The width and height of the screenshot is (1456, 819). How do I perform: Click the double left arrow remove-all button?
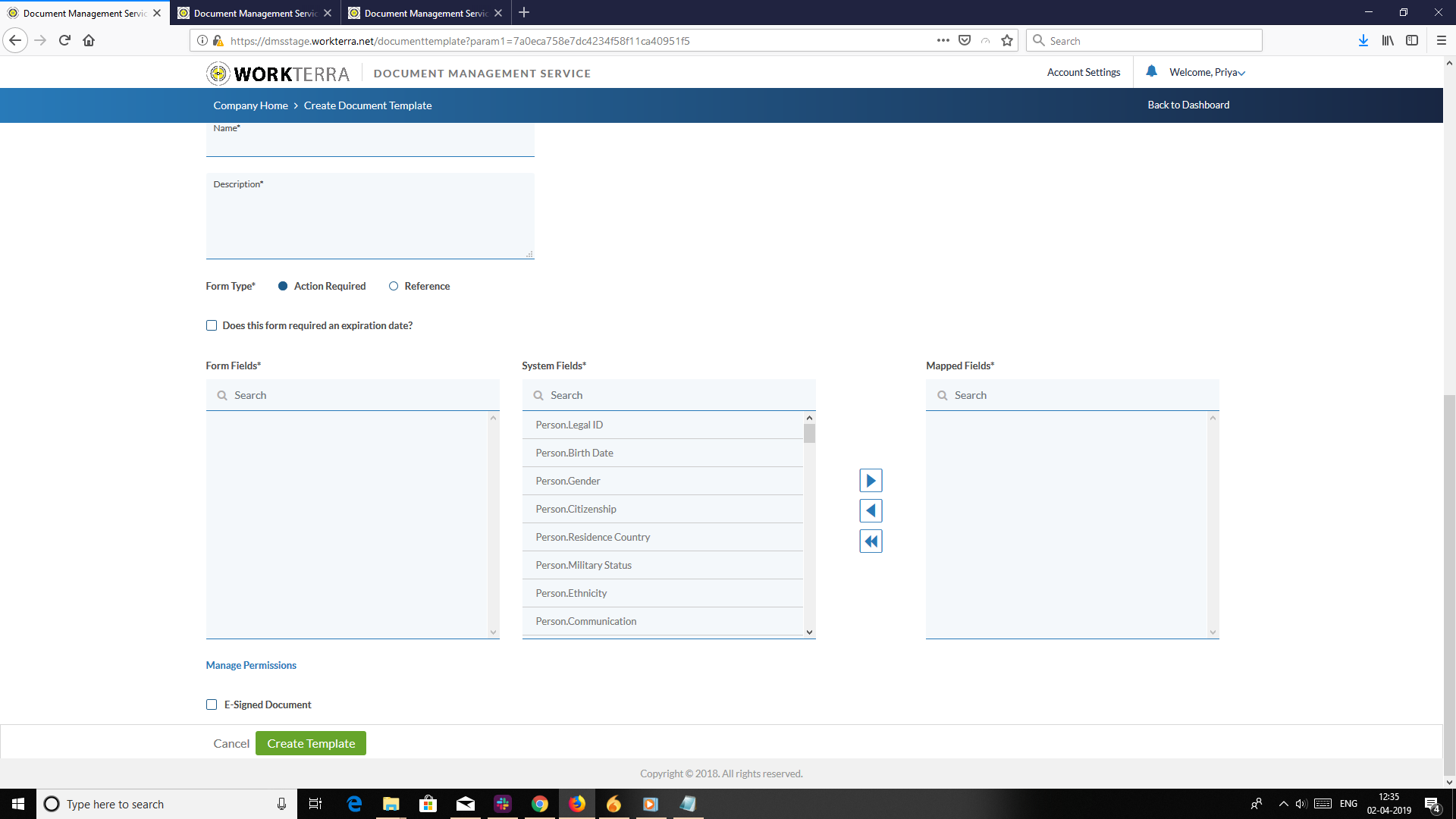871,541
